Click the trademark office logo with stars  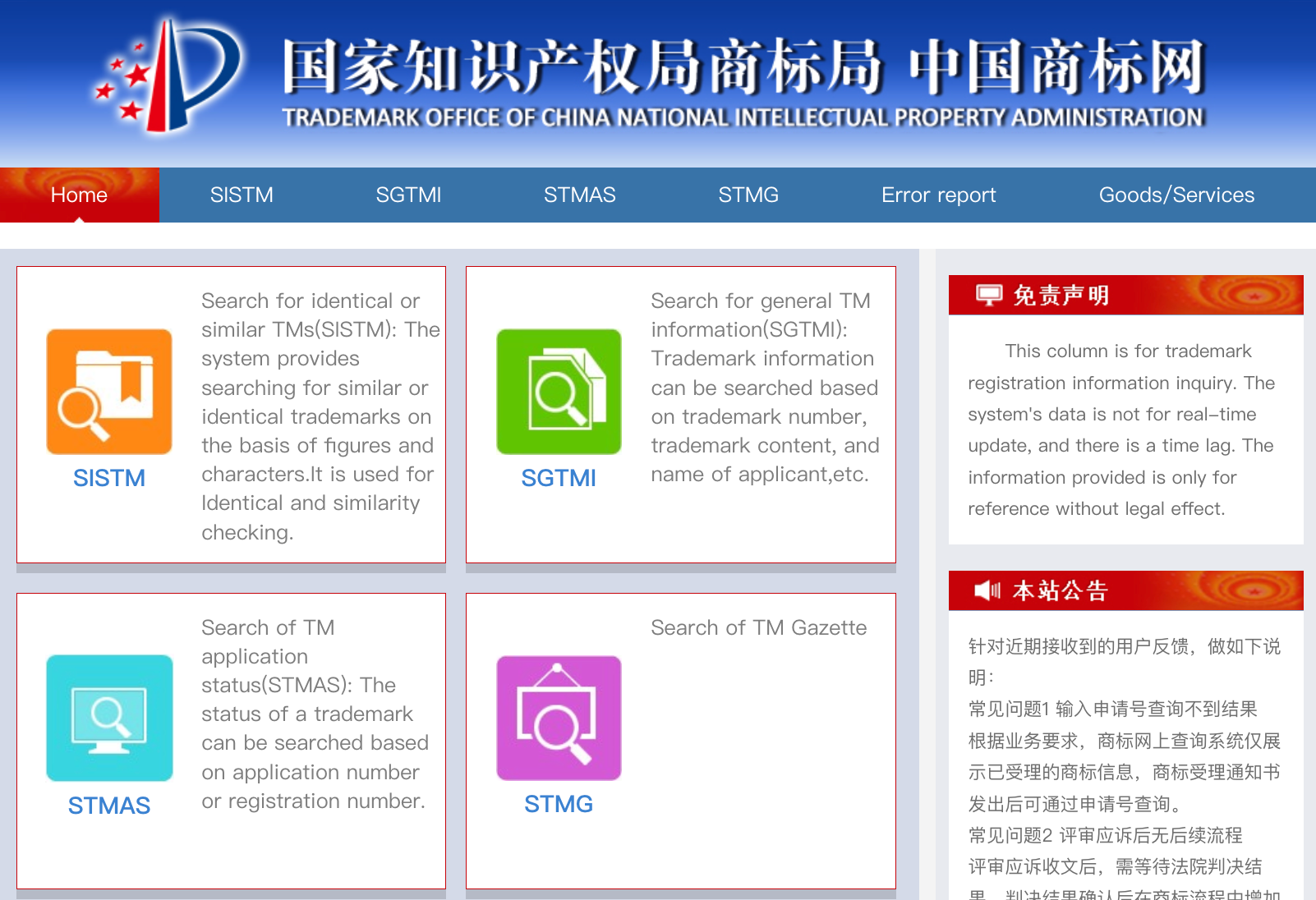(168, 76)
